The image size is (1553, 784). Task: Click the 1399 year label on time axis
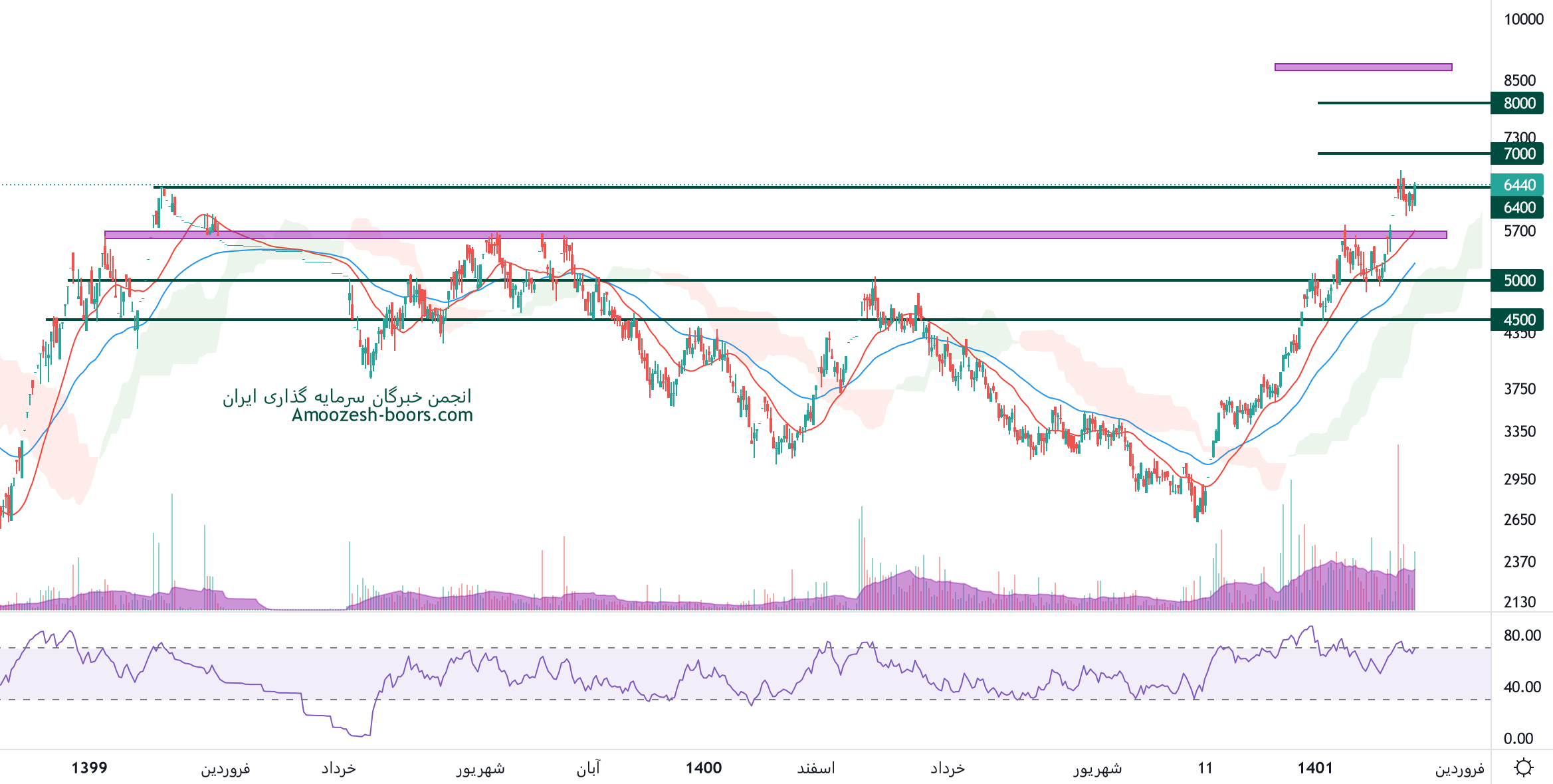(89, 768)
